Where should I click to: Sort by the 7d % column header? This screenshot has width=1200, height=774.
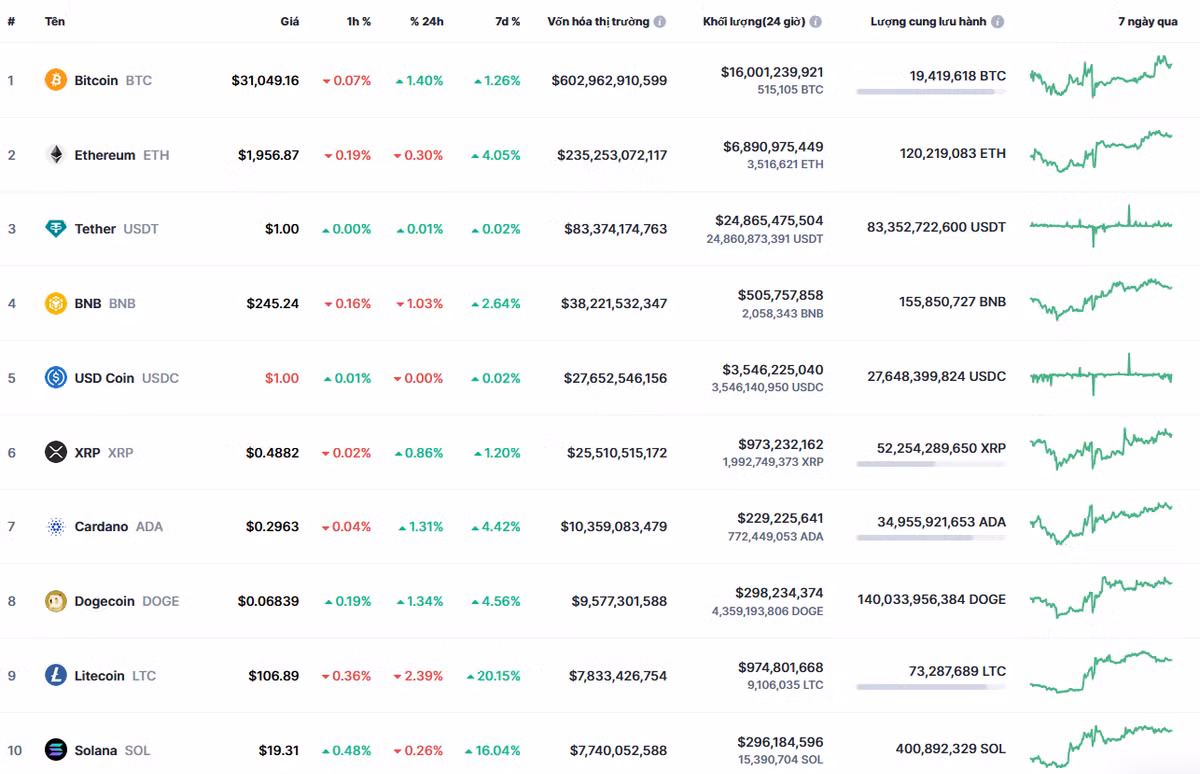click(x=508, y=20)
